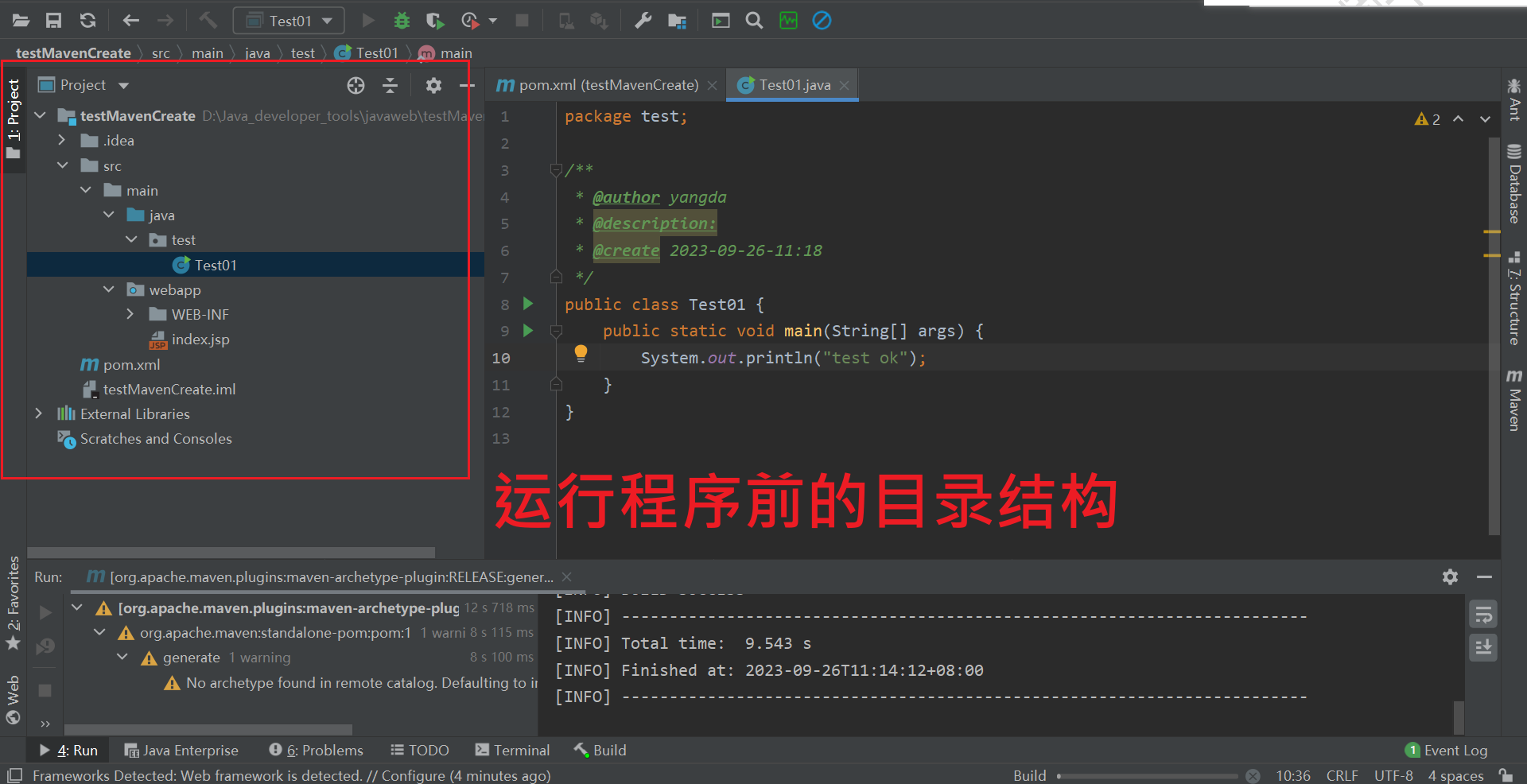
Task: Search everywhere with the magnifier icon
Action: click(754, 21)
